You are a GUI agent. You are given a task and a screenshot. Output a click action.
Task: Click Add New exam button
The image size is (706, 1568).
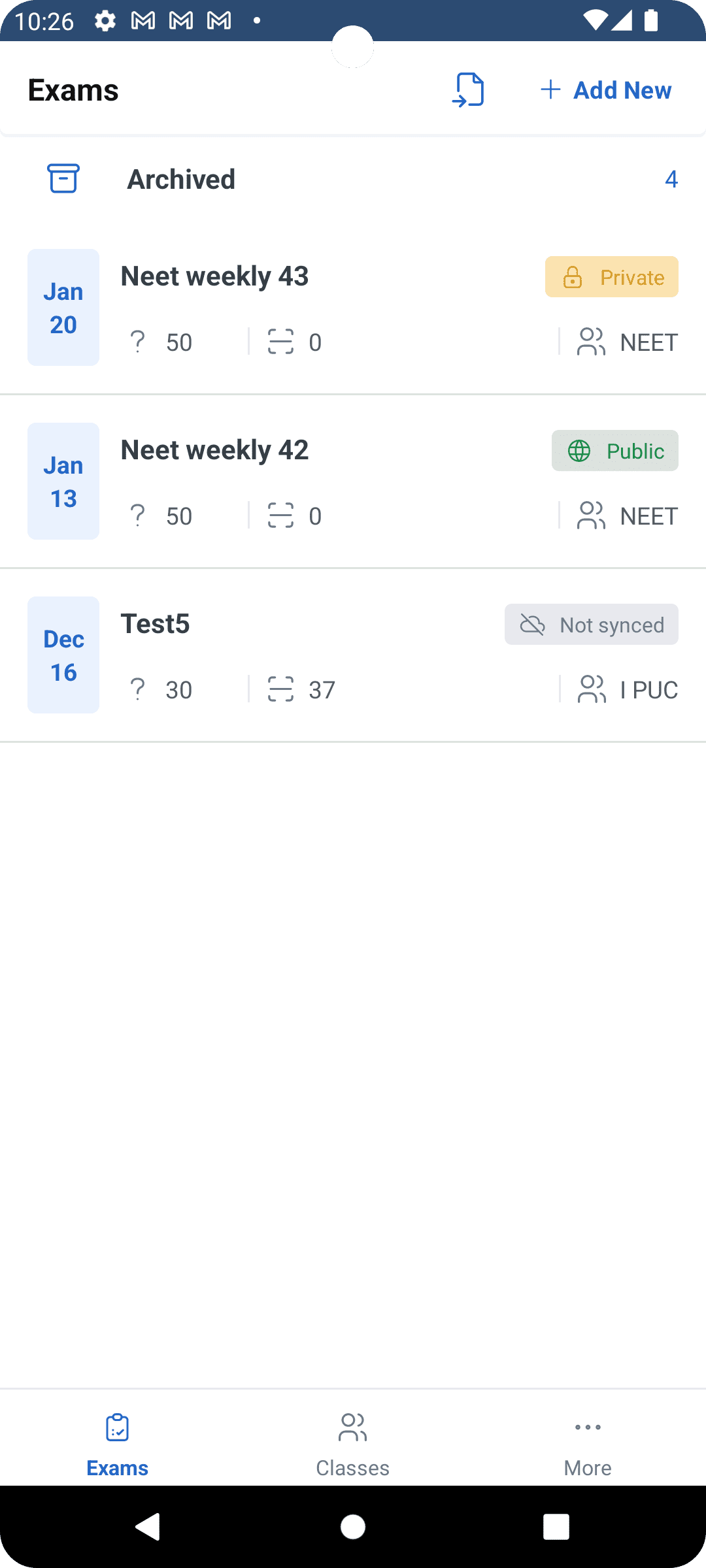point(606,90)
